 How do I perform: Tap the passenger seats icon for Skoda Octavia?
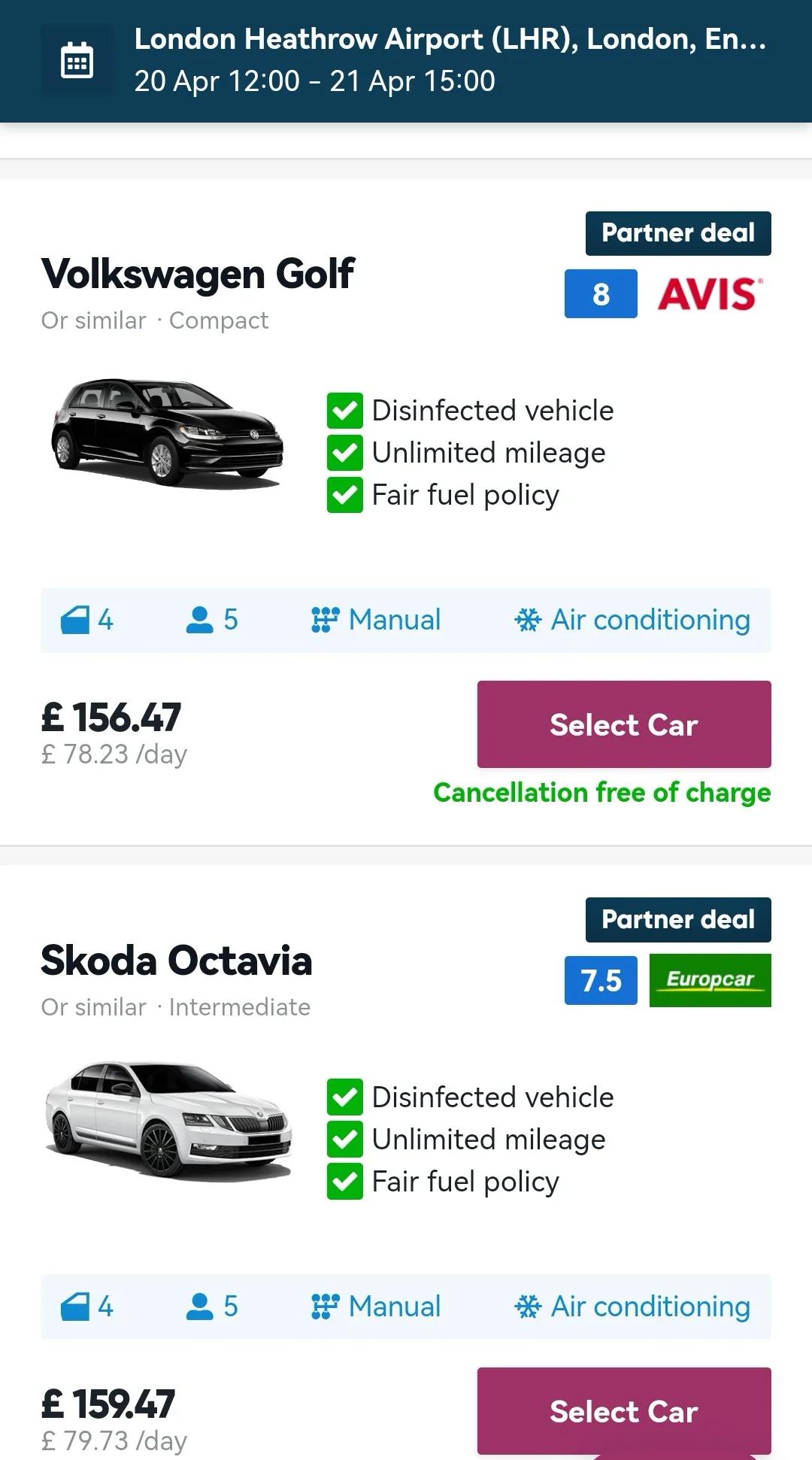[x=199, y=1307]
